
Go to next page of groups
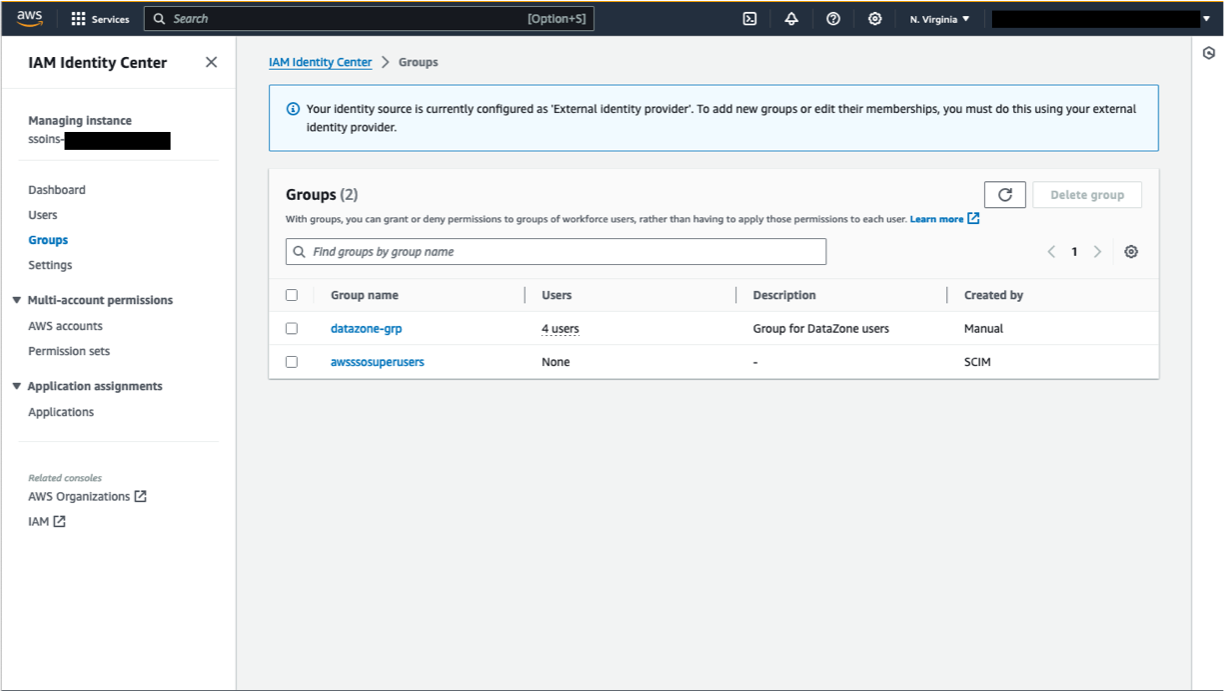[x=1097, y=252]
